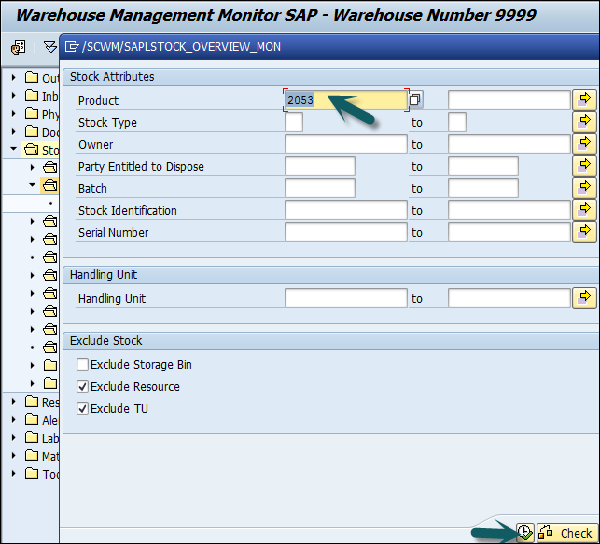Click the Party Entitled to Dispose to field
The image size is (600, 544).
[483, 166]
